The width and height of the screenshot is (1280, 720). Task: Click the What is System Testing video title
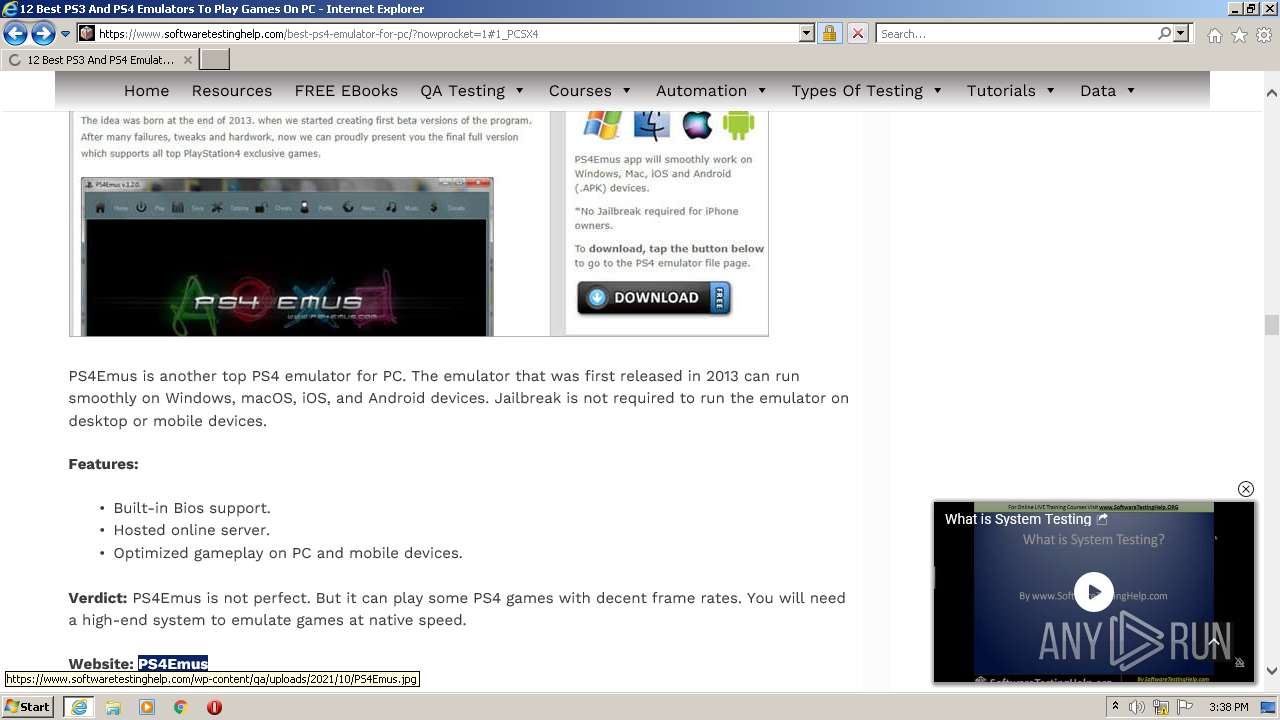(x=1018, y=519)
